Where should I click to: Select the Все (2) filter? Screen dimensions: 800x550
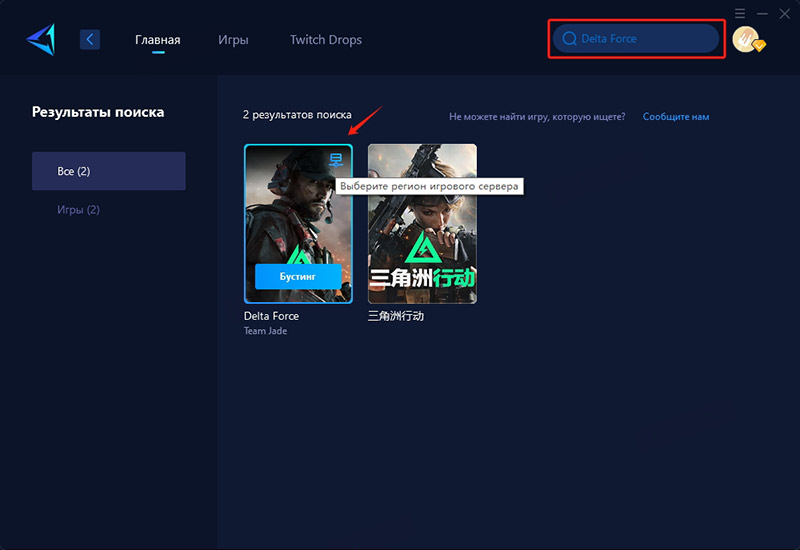point(109,171)
